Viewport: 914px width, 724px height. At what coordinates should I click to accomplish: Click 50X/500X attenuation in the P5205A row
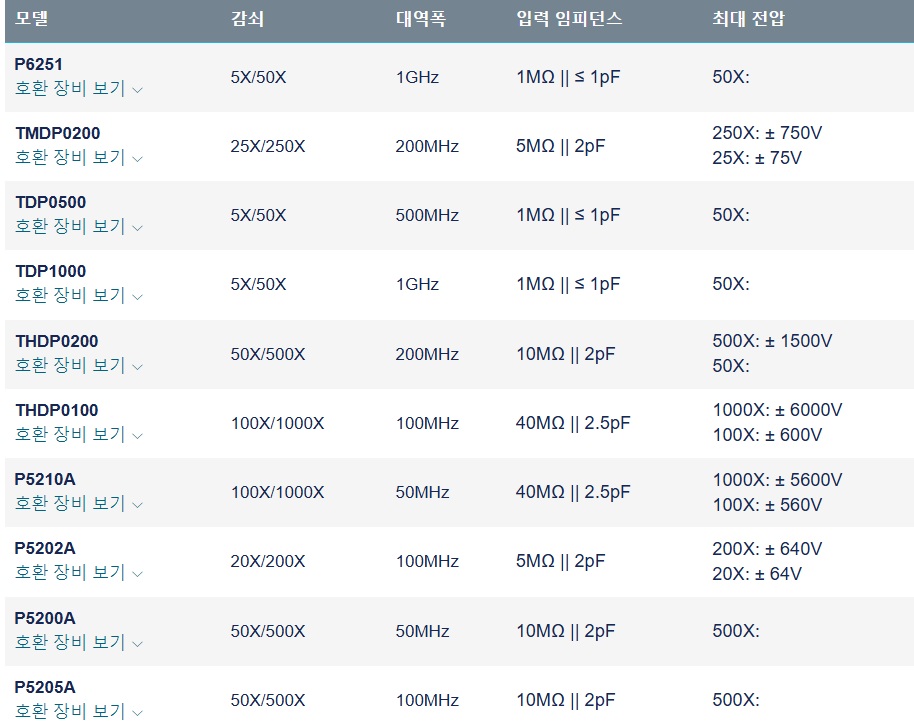click(x=268, y=700)
